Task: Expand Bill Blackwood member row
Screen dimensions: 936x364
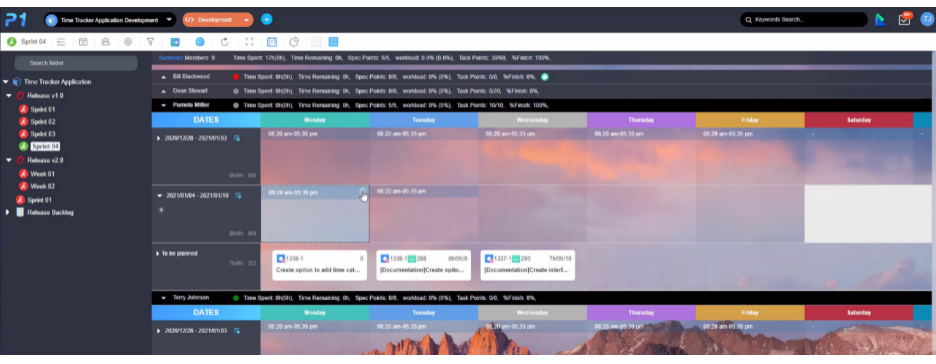Action: click(164, 77)
